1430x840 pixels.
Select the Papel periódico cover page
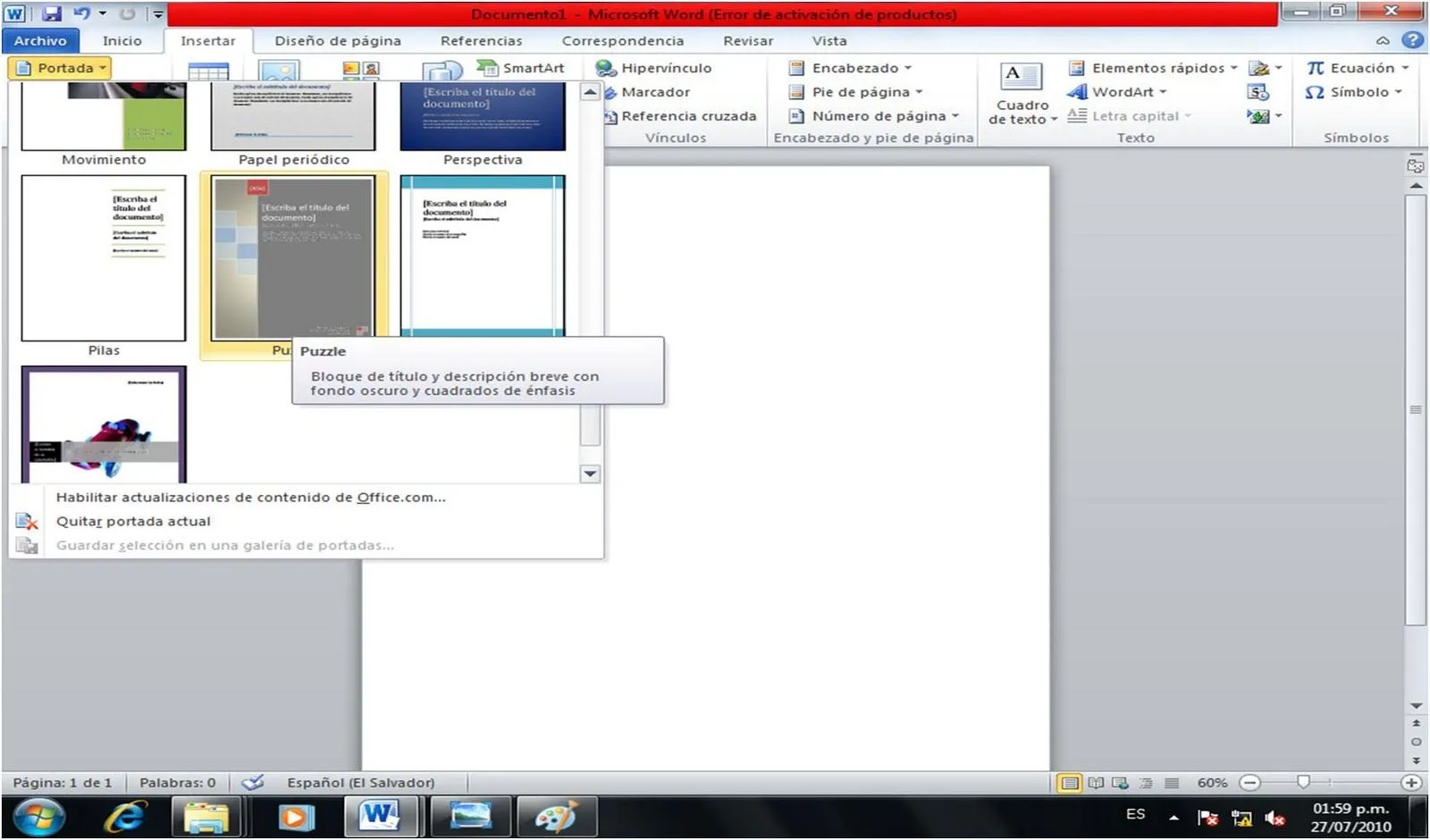(x=293, y=116)
